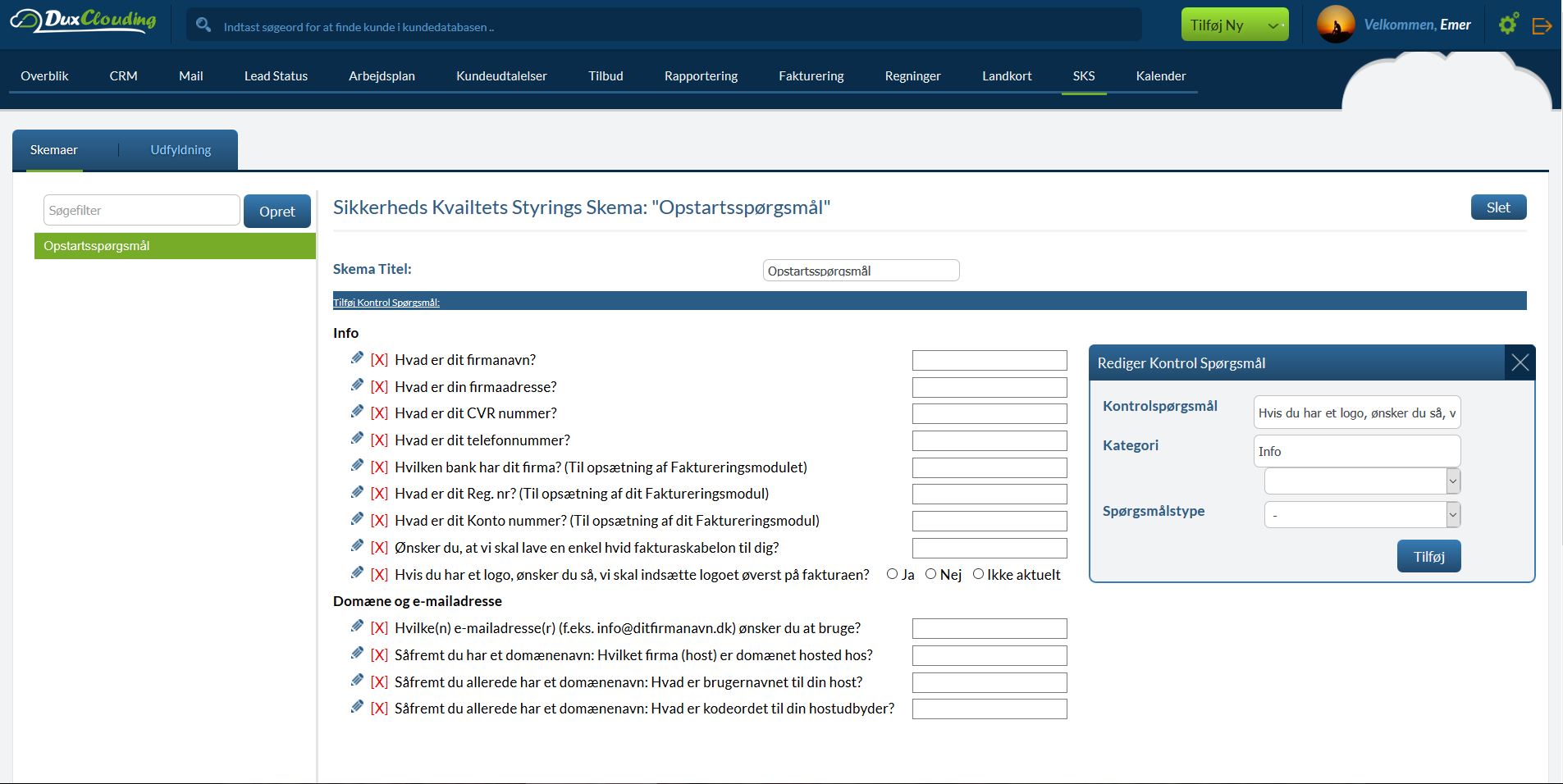Select the Ikke aktuelt radio button

pyautogui.click(x=978, y=574)
